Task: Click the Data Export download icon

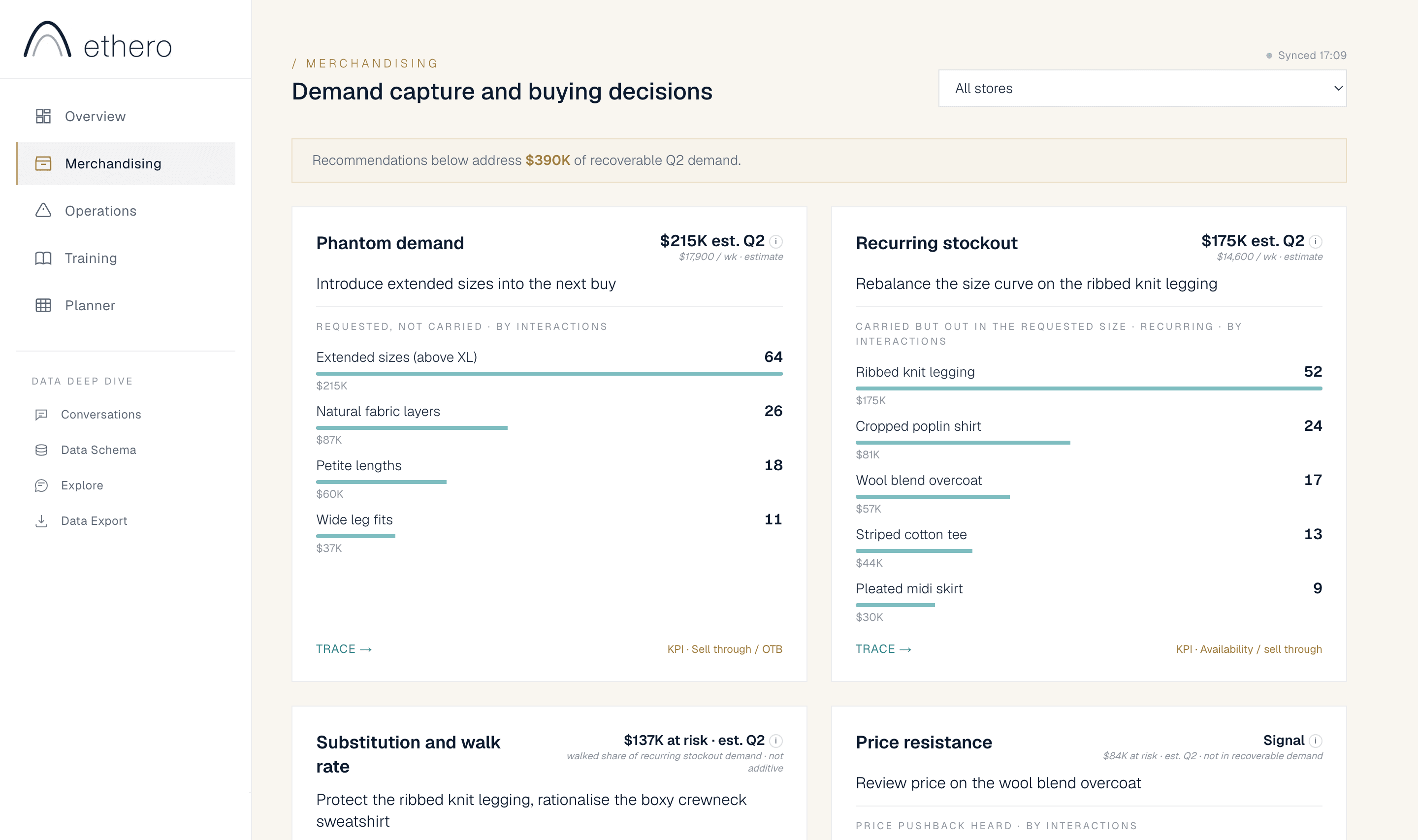Action: click(41, 521)
